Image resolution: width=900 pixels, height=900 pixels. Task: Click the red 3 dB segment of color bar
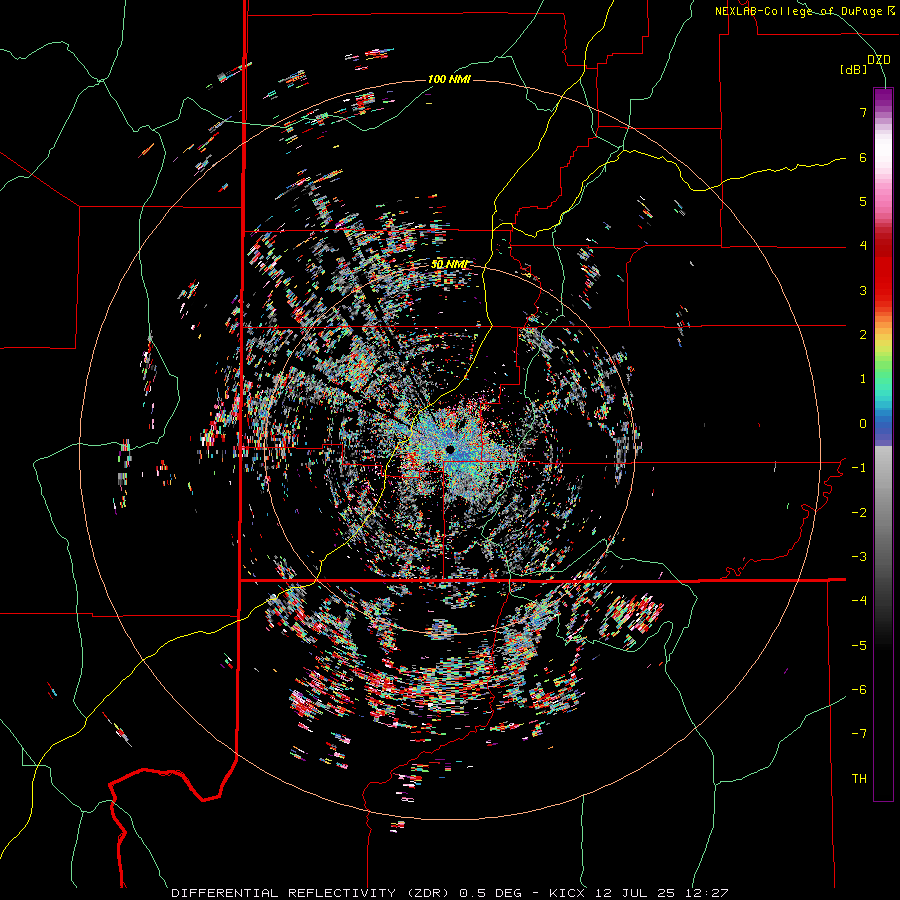(883, 290)
